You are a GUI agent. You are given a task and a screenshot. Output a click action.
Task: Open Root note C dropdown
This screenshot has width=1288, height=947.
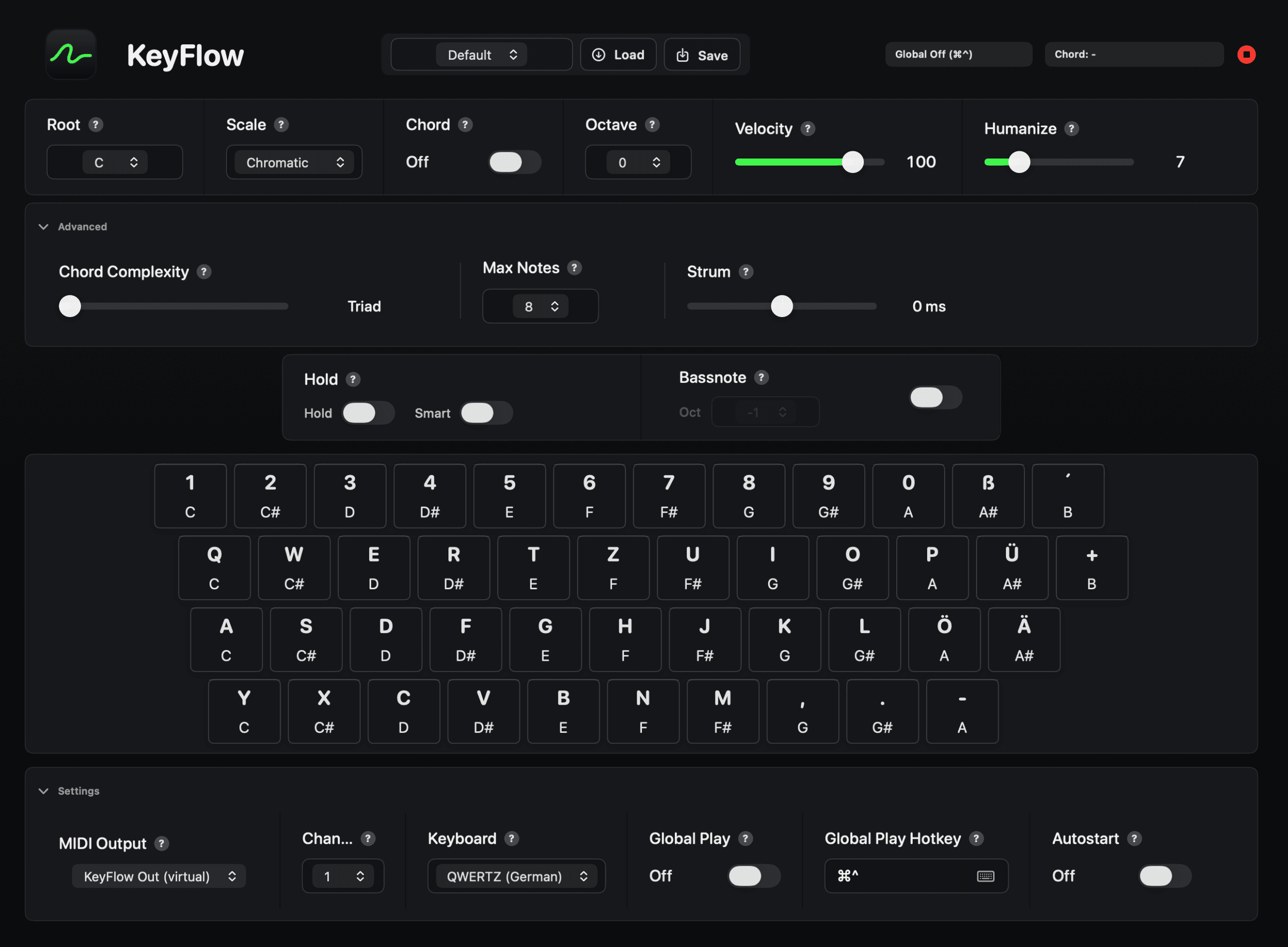coord(115,162)
